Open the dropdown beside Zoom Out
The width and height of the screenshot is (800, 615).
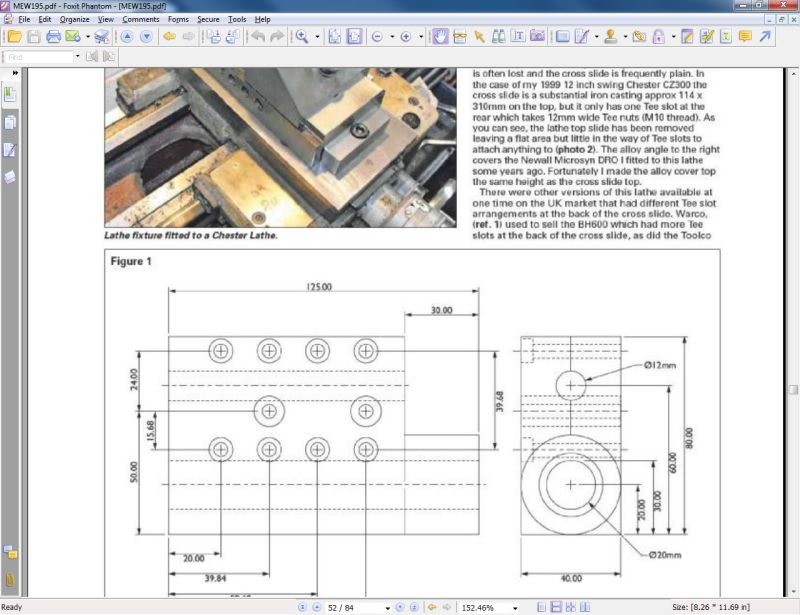(x=392, y=37)
